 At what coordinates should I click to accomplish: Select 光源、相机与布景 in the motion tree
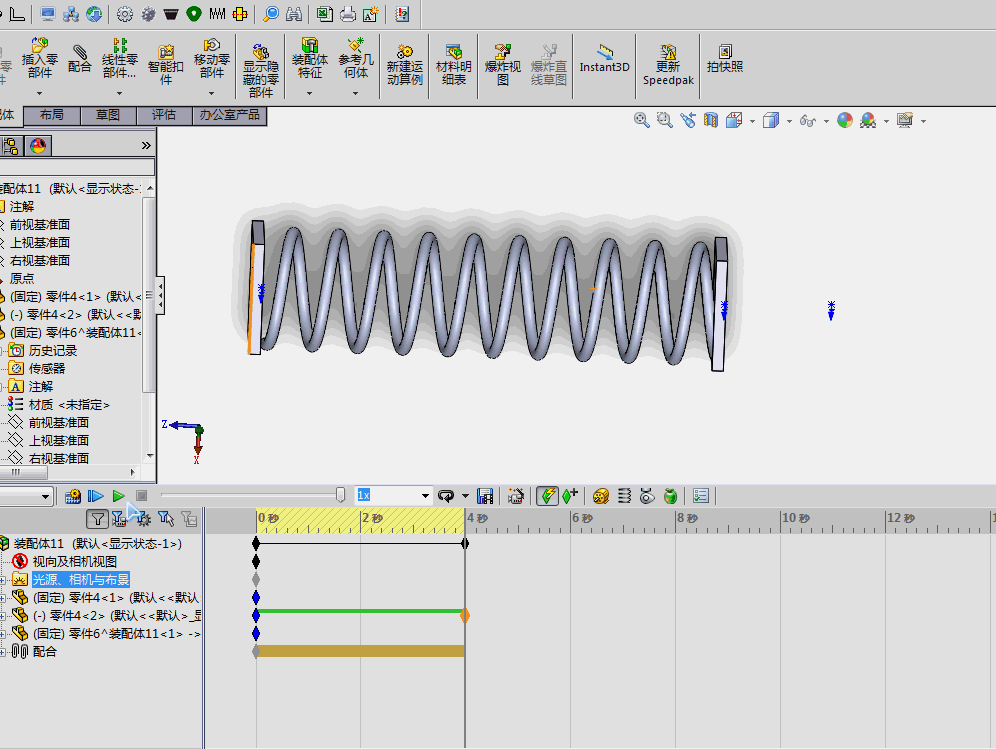(x=81, y=579)
